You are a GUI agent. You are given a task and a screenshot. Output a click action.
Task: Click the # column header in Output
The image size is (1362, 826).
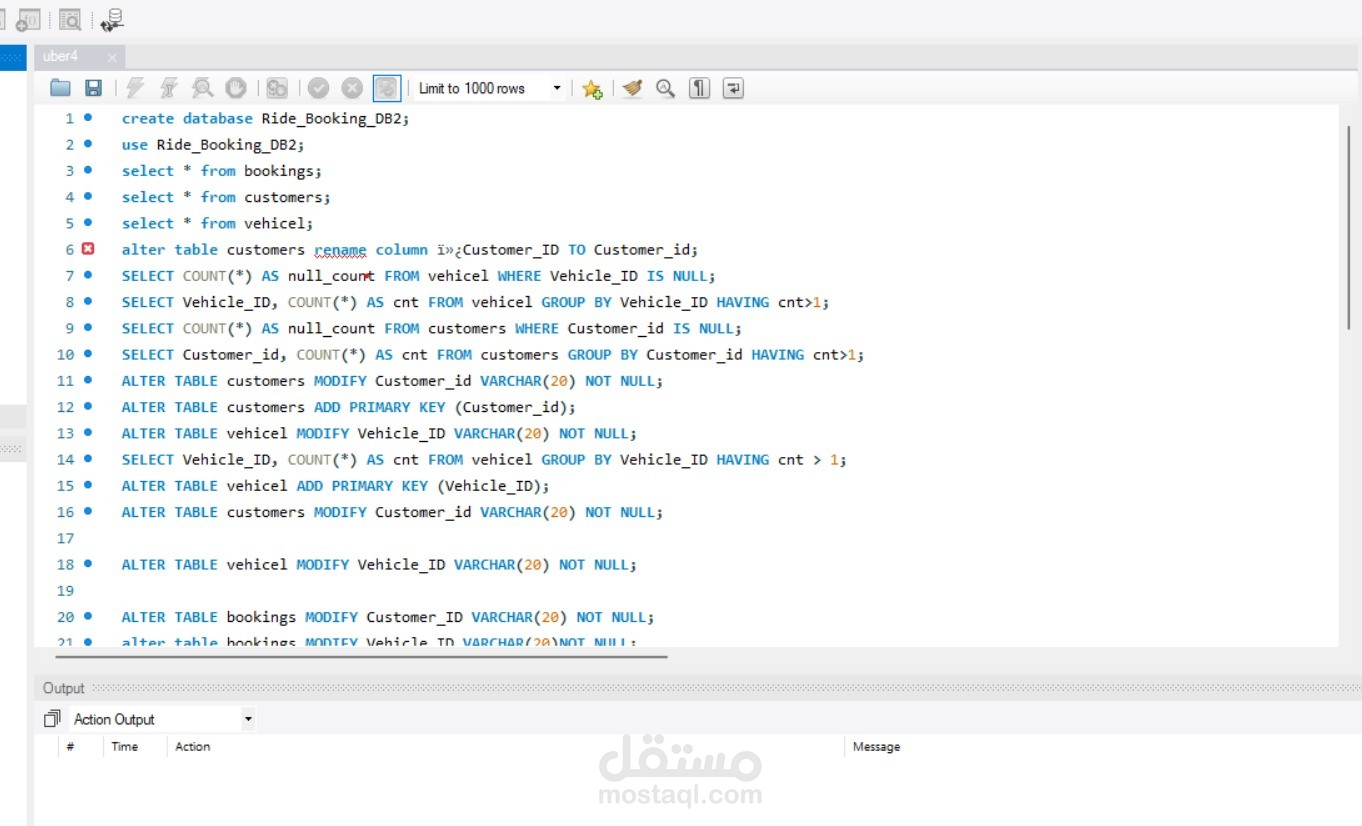click(70, 746)
